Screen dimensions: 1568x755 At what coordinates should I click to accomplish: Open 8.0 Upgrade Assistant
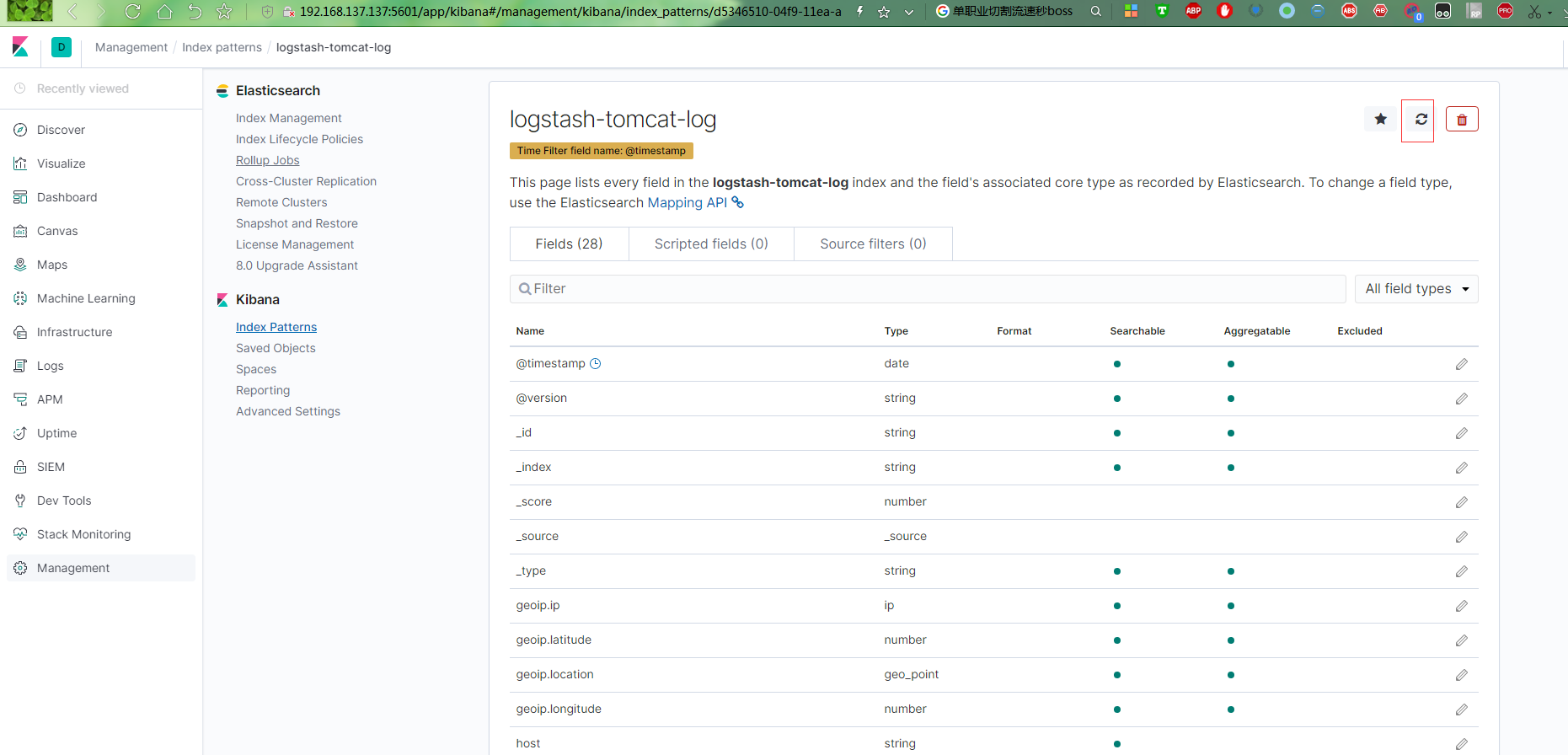coord(297,265)
